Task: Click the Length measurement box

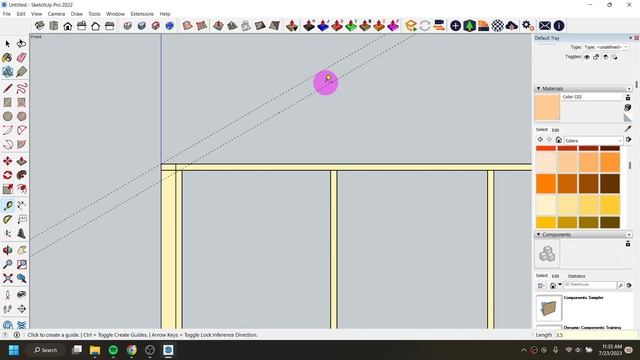Action: pos(596,335)
